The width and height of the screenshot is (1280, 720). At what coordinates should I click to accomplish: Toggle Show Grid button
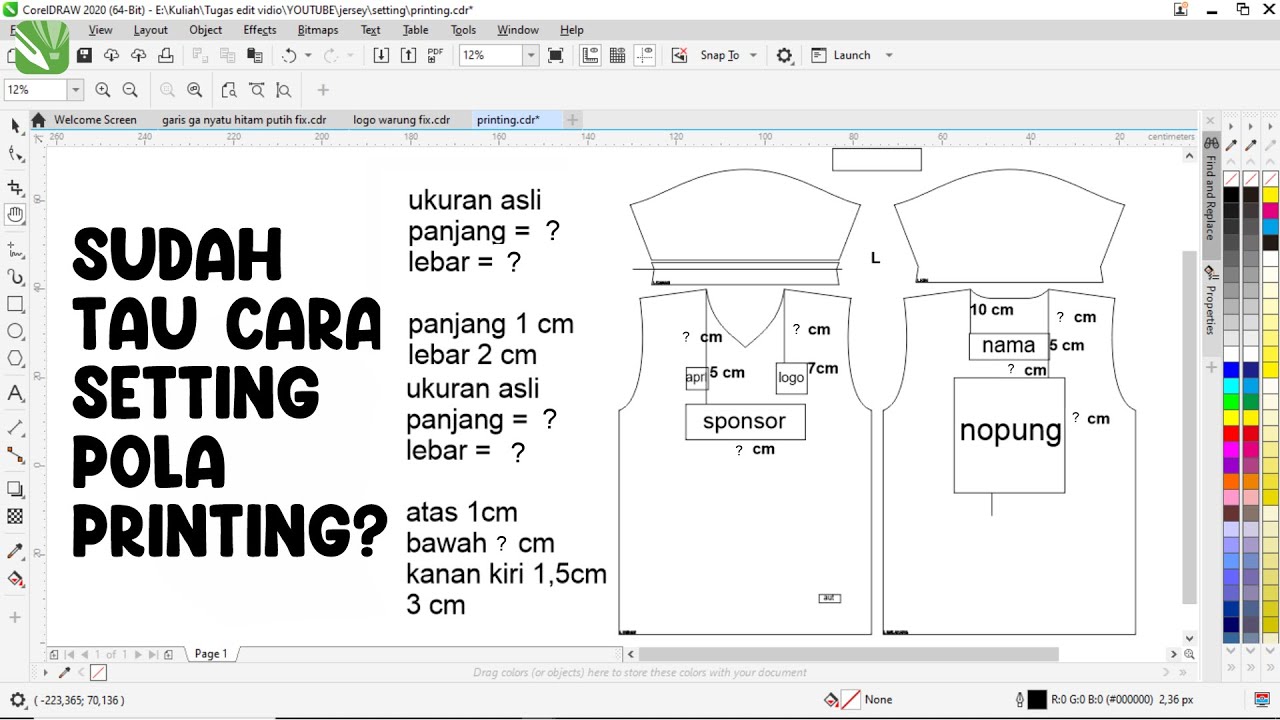click(618, 55)
